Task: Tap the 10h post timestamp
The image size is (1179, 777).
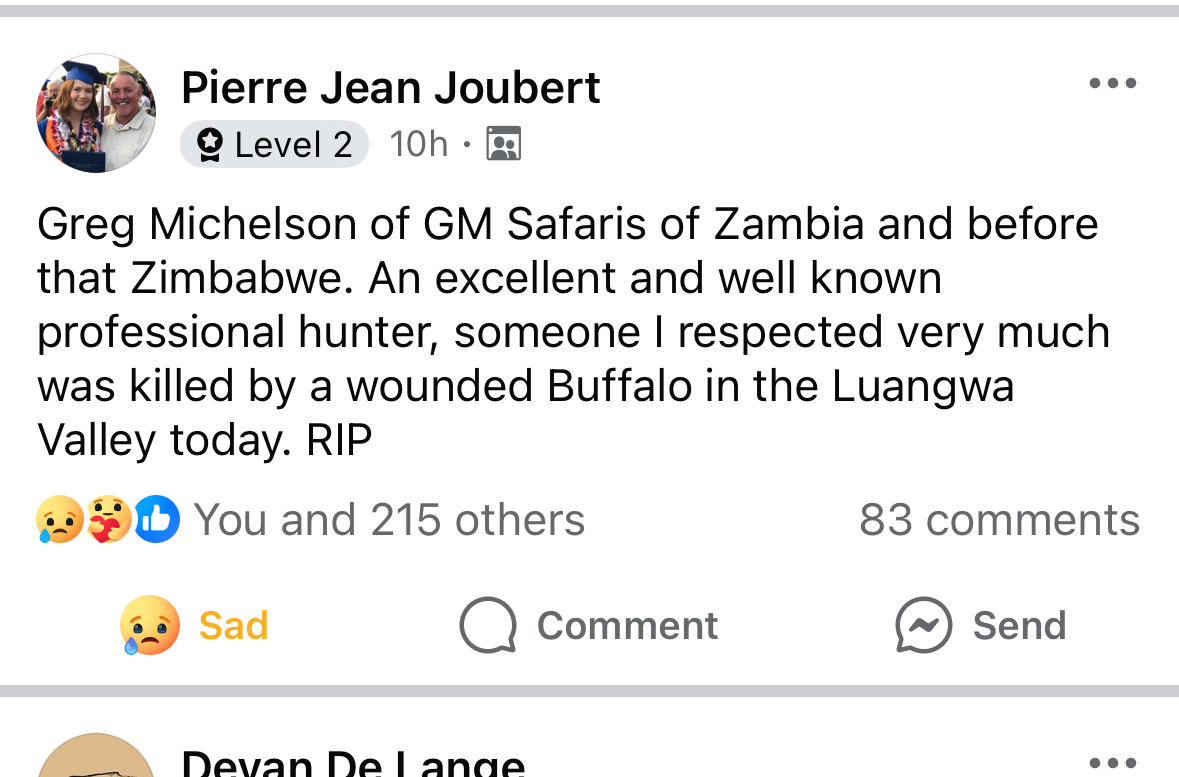Action: pos(419,145)
